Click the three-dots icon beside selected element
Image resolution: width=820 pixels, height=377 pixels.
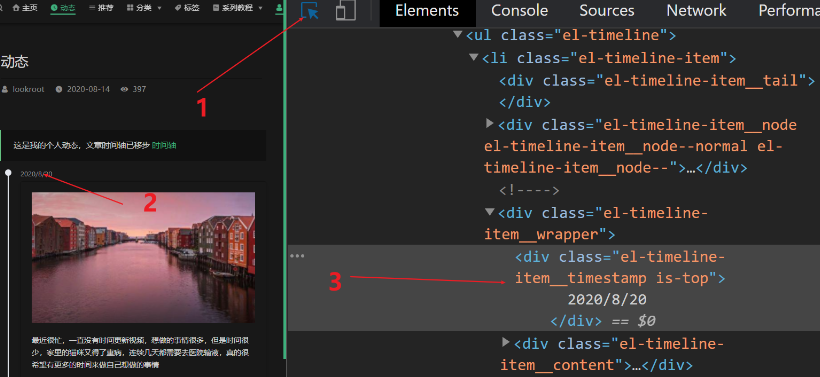coord(297,256)
